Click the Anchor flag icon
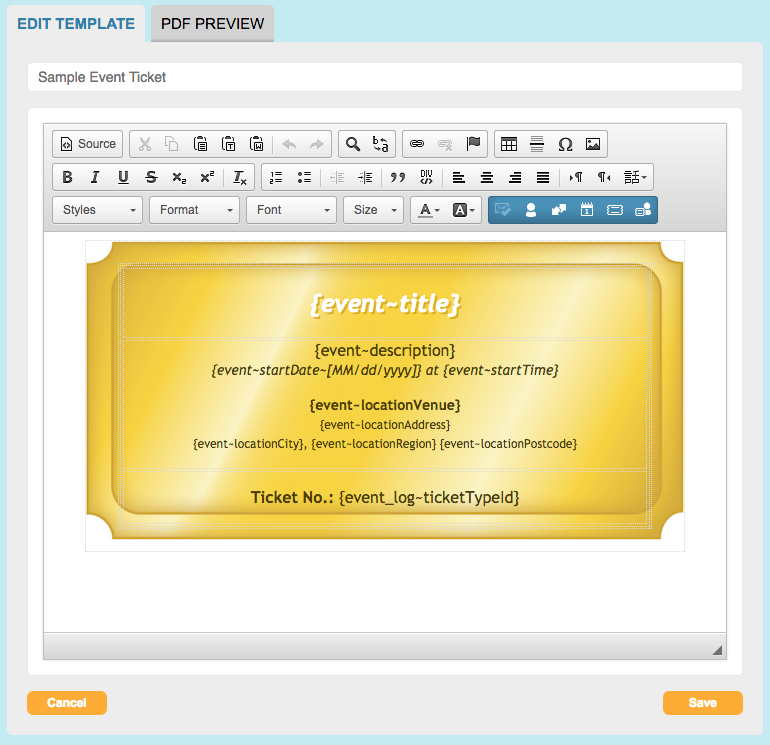Viewport: 770px width, 745px height. pos(474,144)
